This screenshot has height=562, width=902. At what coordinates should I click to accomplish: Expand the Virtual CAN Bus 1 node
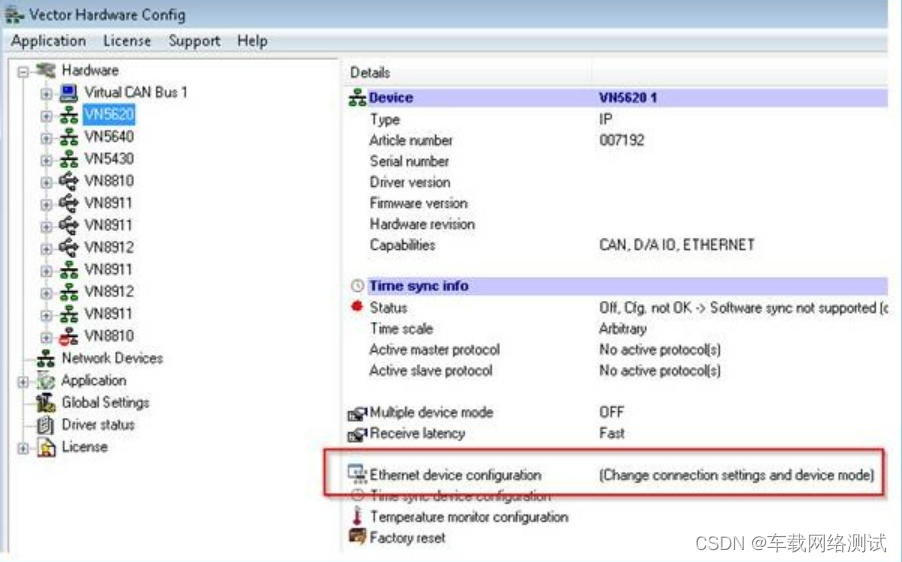(x=46, y=93)
